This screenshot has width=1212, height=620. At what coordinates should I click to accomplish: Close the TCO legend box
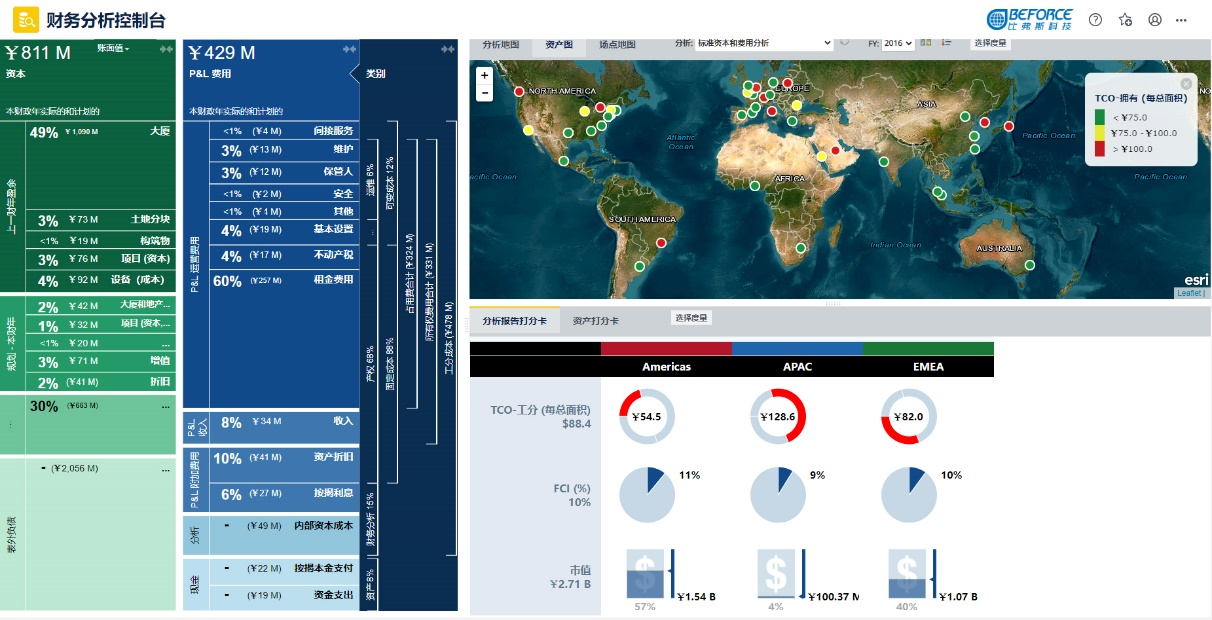click(1186, 84)
